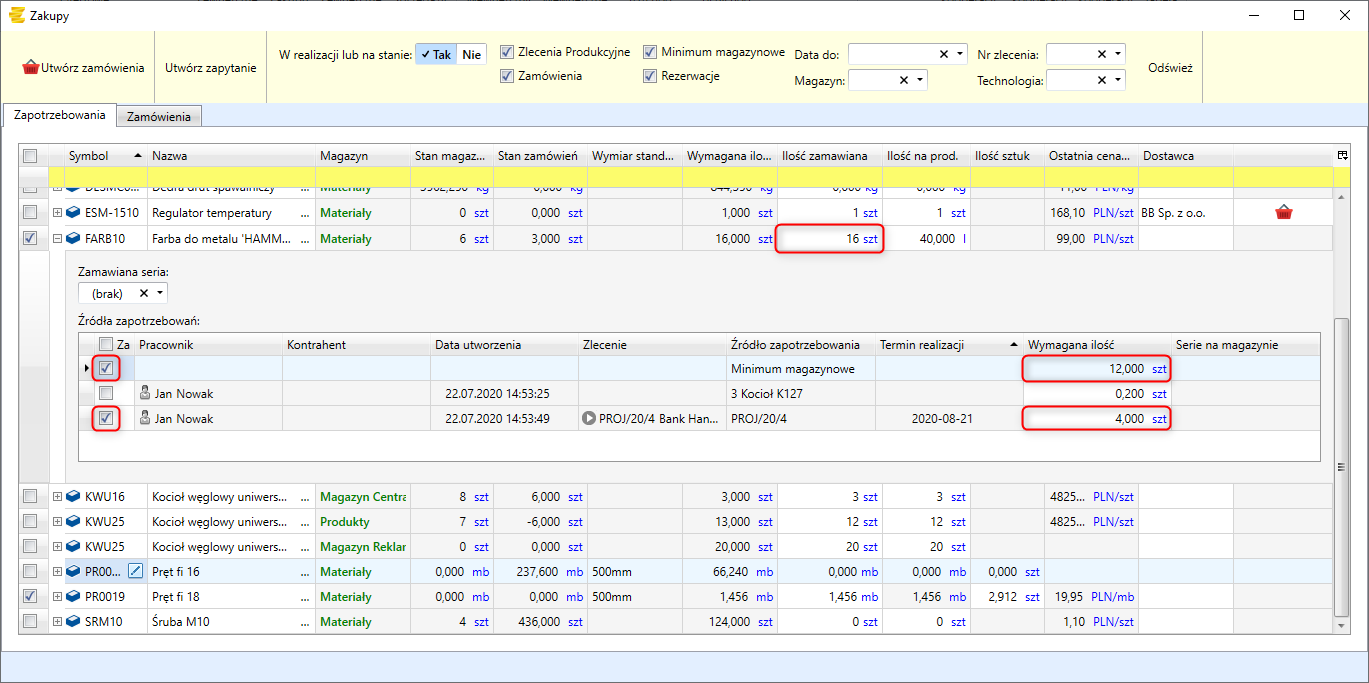Click the pencil edit icon beside Pręt fi 16
1369x683 pixels.
[136, 571]
